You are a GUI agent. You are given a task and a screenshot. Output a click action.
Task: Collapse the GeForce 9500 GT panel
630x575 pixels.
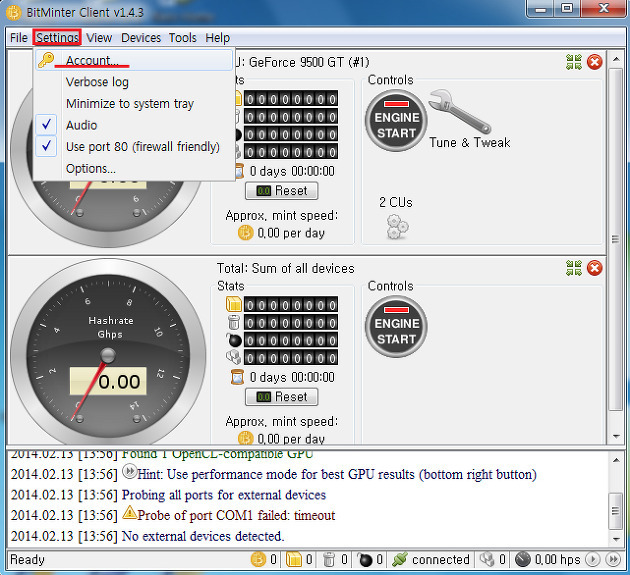(574, 62)
